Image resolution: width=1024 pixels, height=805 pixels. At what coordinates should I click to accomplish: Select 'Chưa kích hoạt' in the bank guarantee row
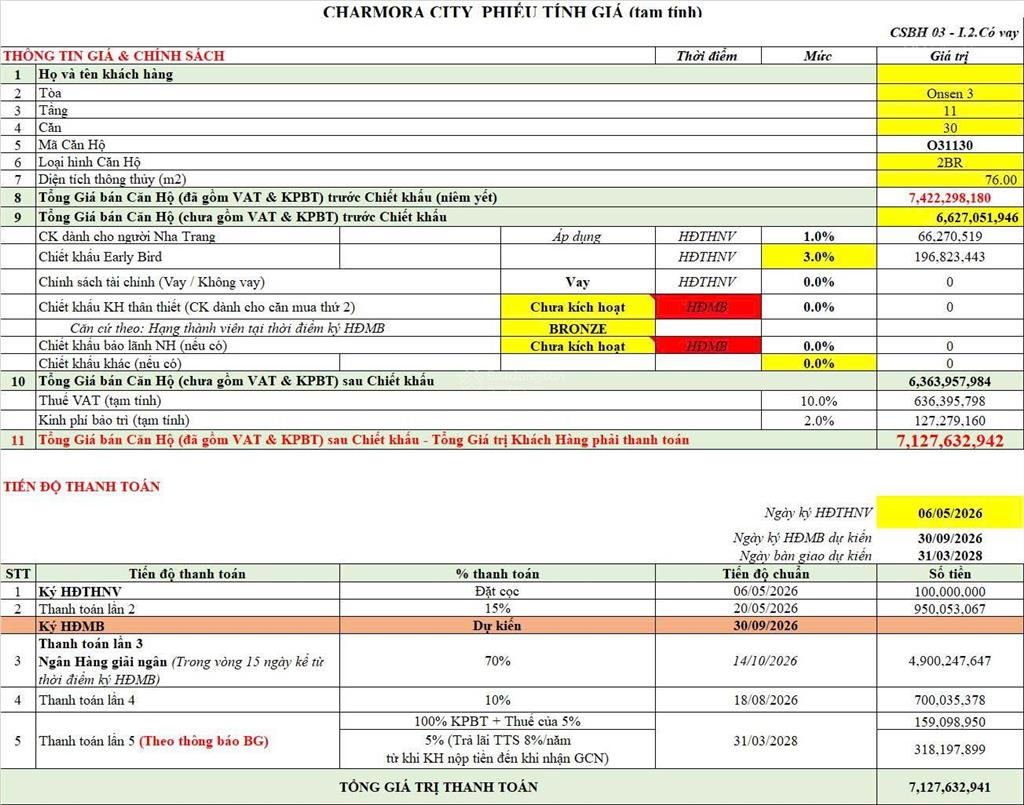[577, 346]
